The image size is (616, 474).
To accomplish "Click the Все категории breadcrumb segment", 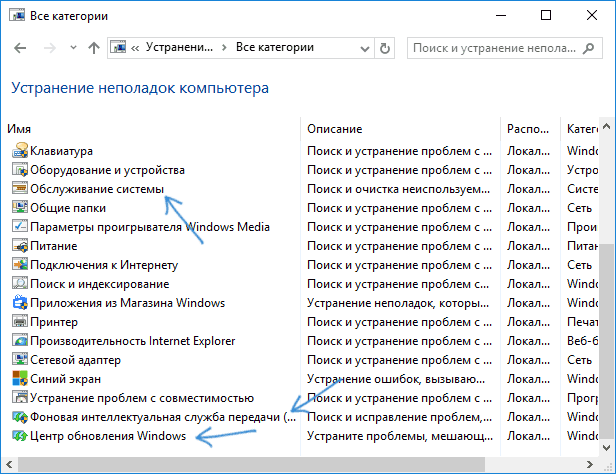I will [275, 47].
